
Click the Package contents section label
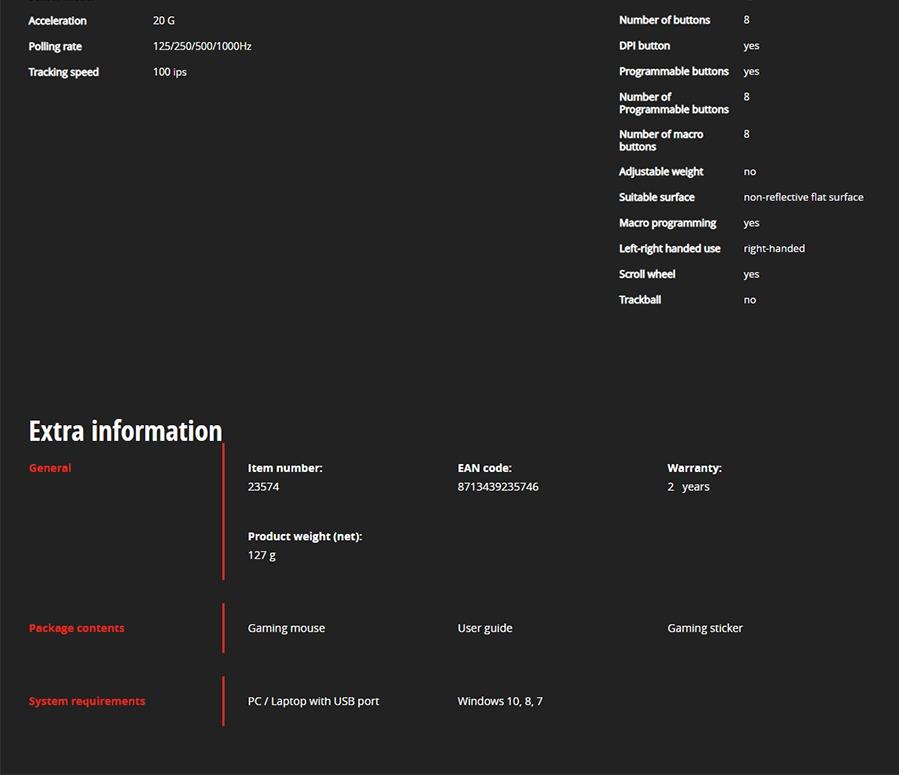click(x=76, y=628)
